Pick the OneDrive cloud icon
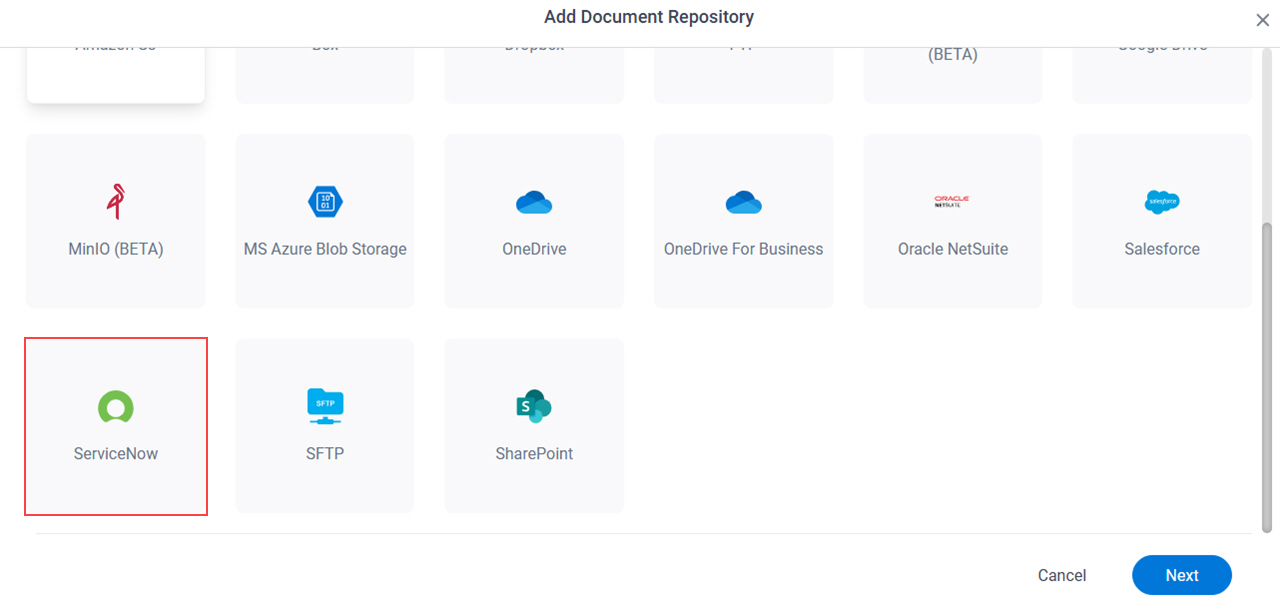 (534, 203)
